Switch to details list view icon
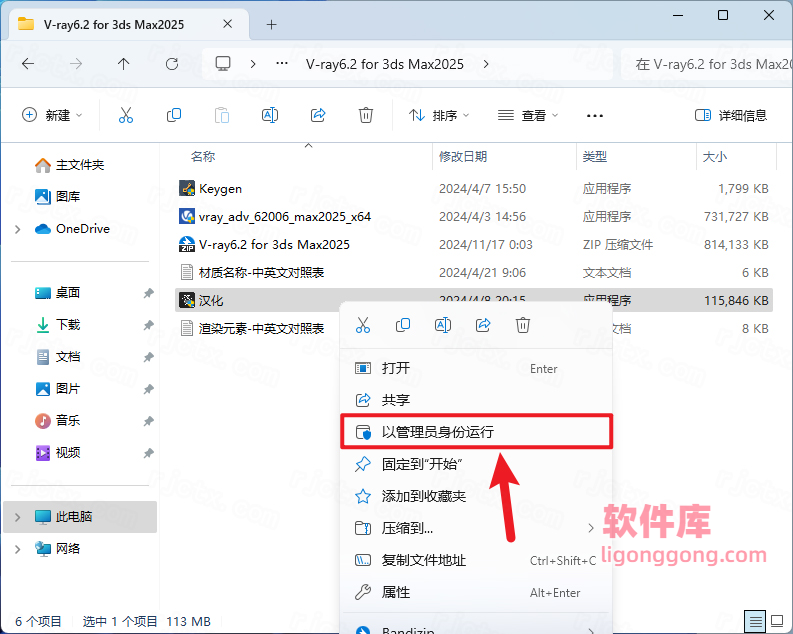 point(756,621)
